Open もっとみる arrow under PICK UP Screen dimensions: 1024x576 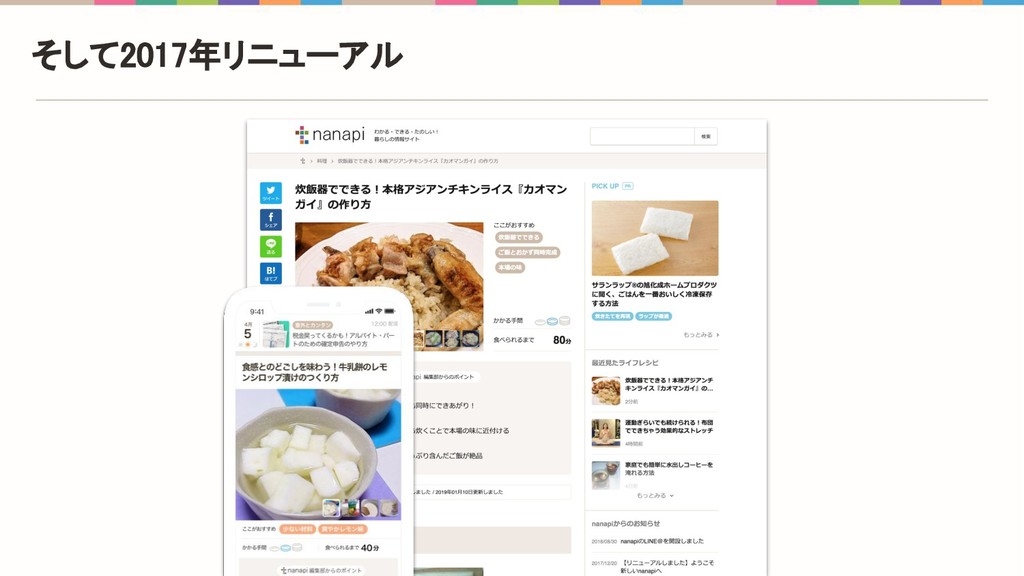click(701, 335)
